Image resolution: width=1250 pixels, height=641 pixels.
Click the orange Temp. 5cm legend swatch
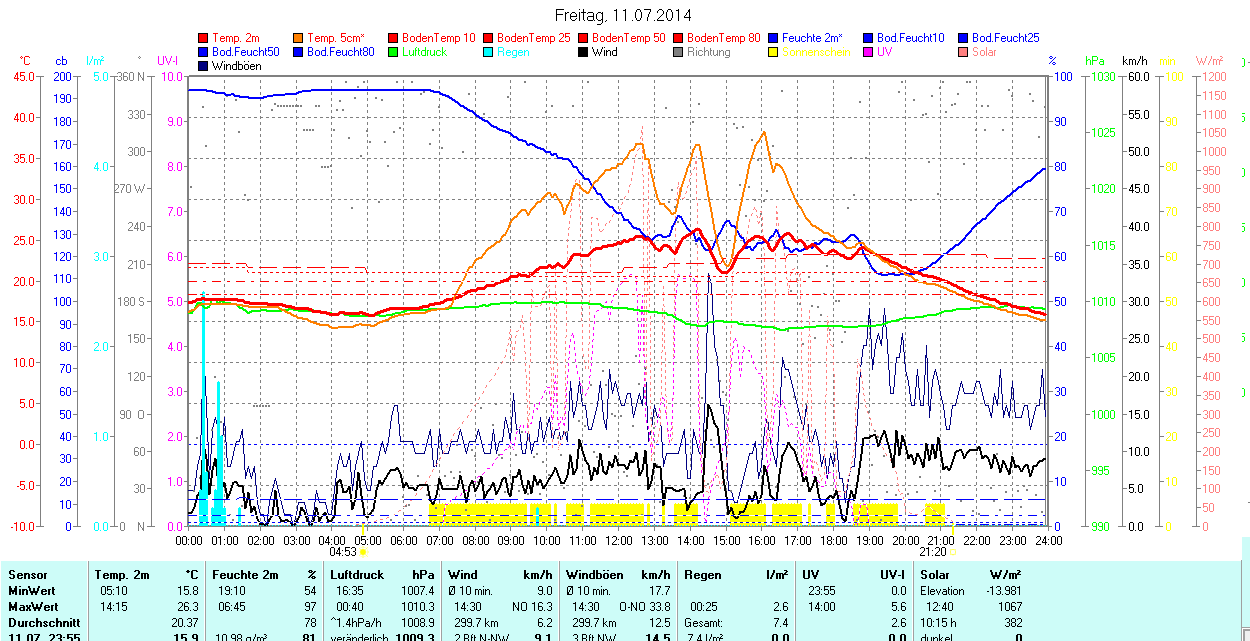coord(299,38)
